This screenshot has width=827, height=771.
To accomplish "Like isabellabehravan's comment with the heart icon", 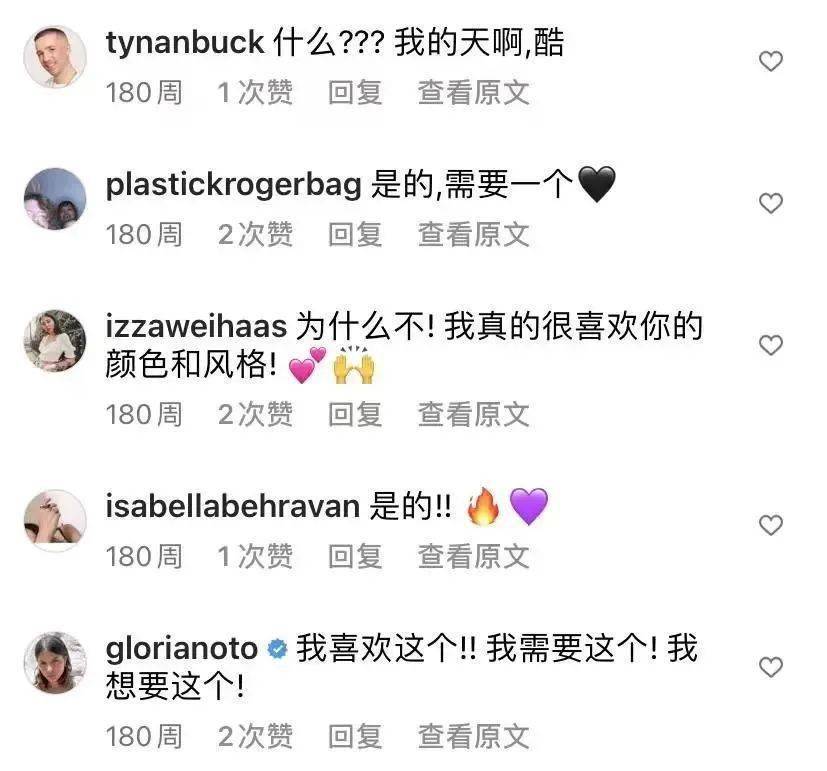I will 771,525.
